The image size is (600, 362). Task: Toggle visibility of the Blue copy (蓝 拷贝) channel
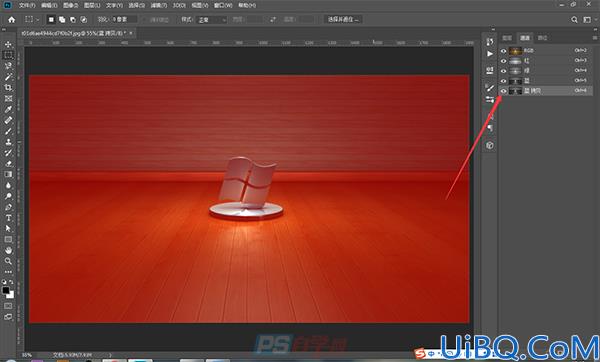pos(503,91)
